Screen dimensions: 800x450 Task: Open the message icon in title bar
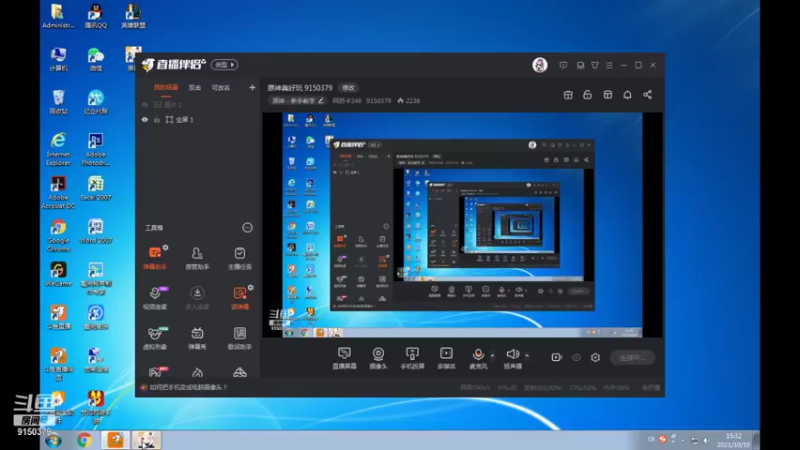[563, 65]
